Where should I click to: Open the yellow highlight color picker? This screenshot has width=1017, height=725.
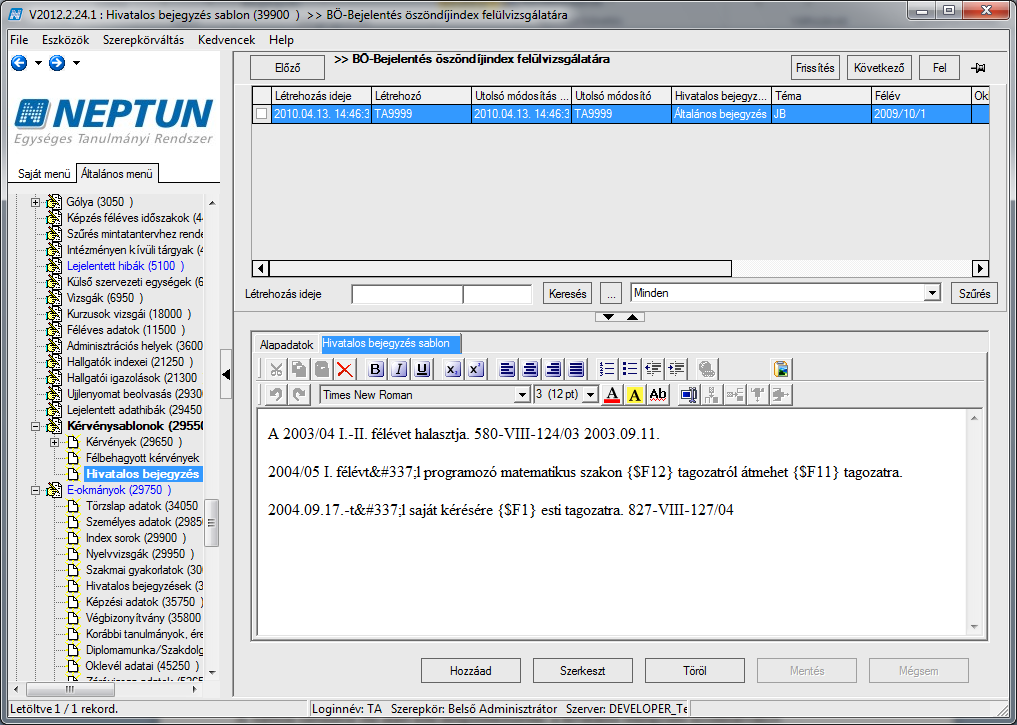(635, 394)
